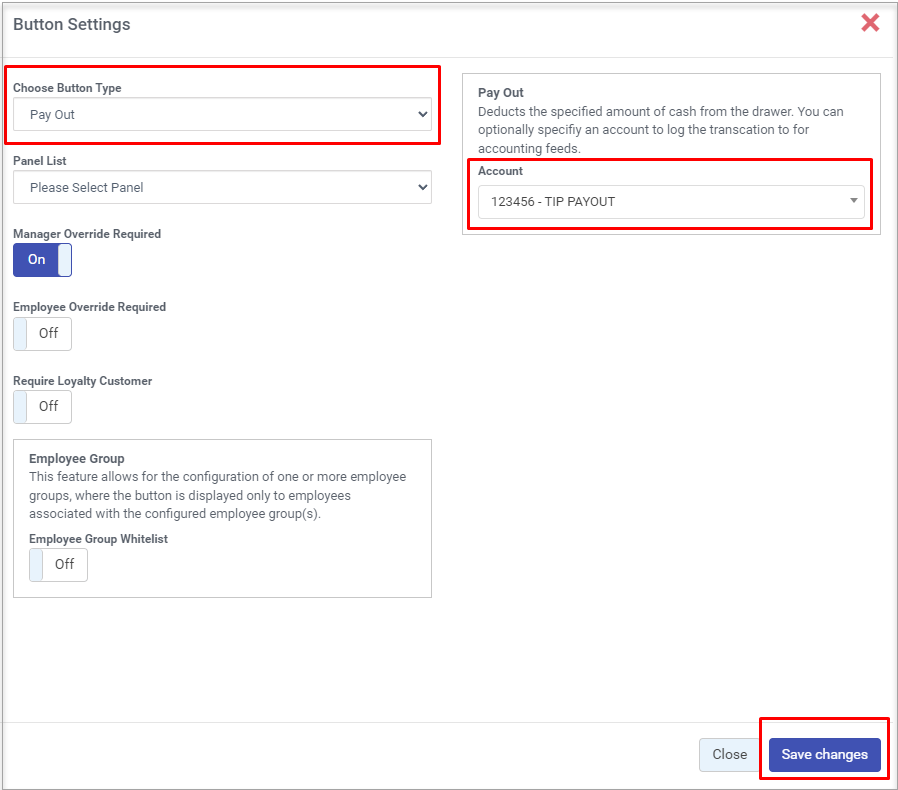Open the 123456 - TIP PAYOUT account dropdown

670,201
